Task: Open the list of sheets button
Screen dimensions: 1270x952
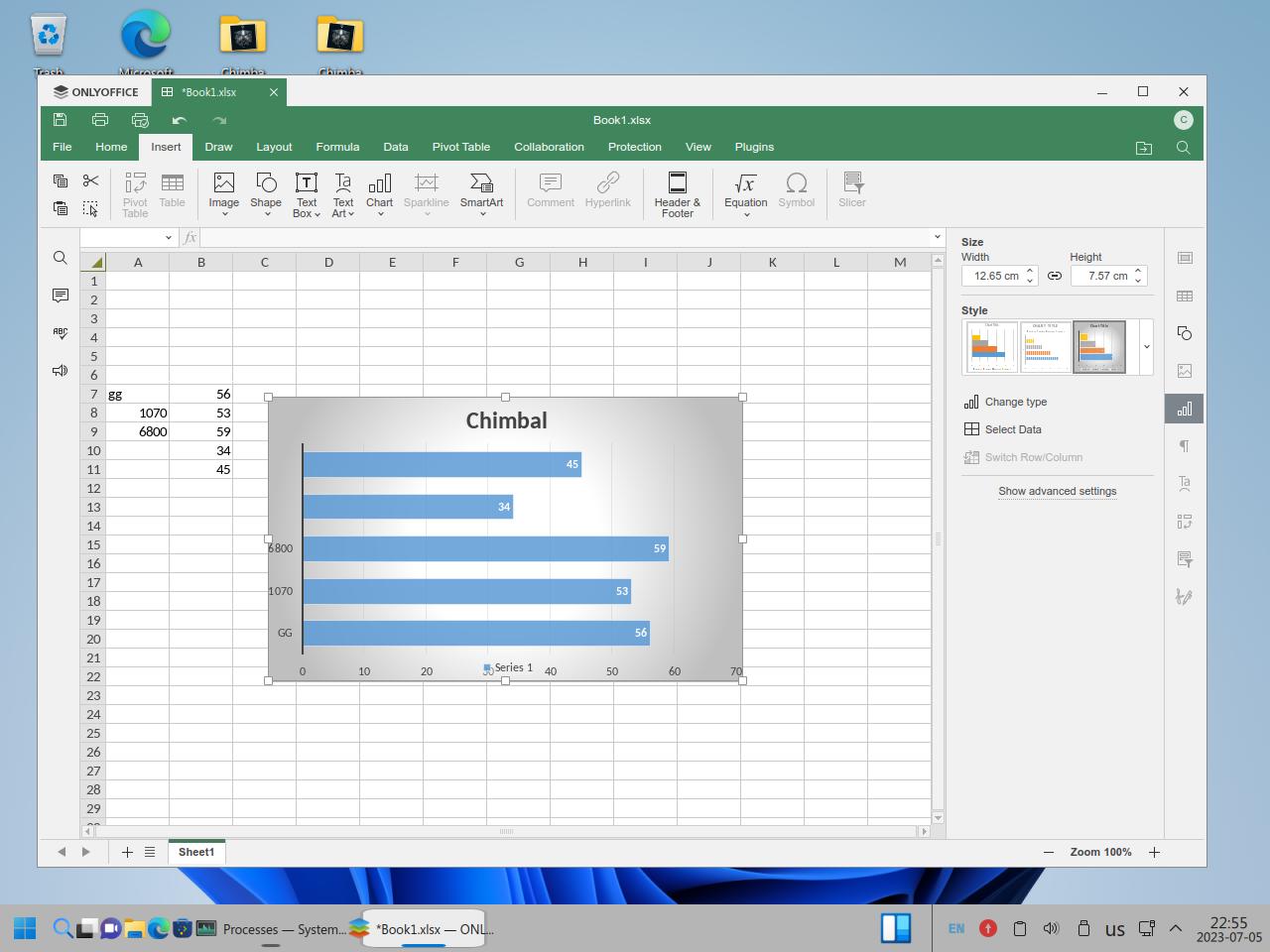Action: coord(150,852)
